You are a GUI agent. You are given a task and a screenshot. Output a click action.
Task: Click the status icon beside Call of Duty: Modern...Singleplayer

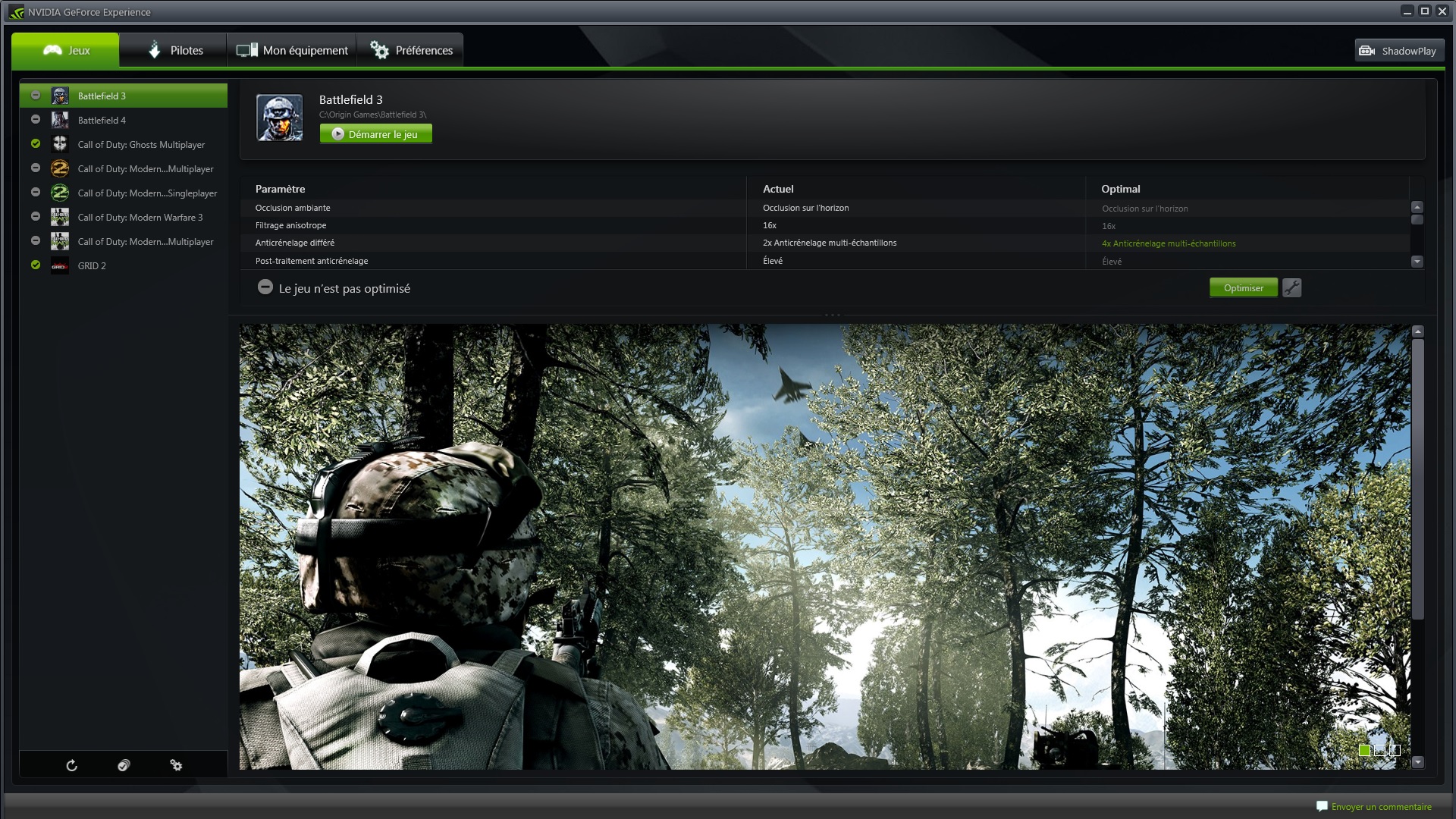tap(36, 192)
